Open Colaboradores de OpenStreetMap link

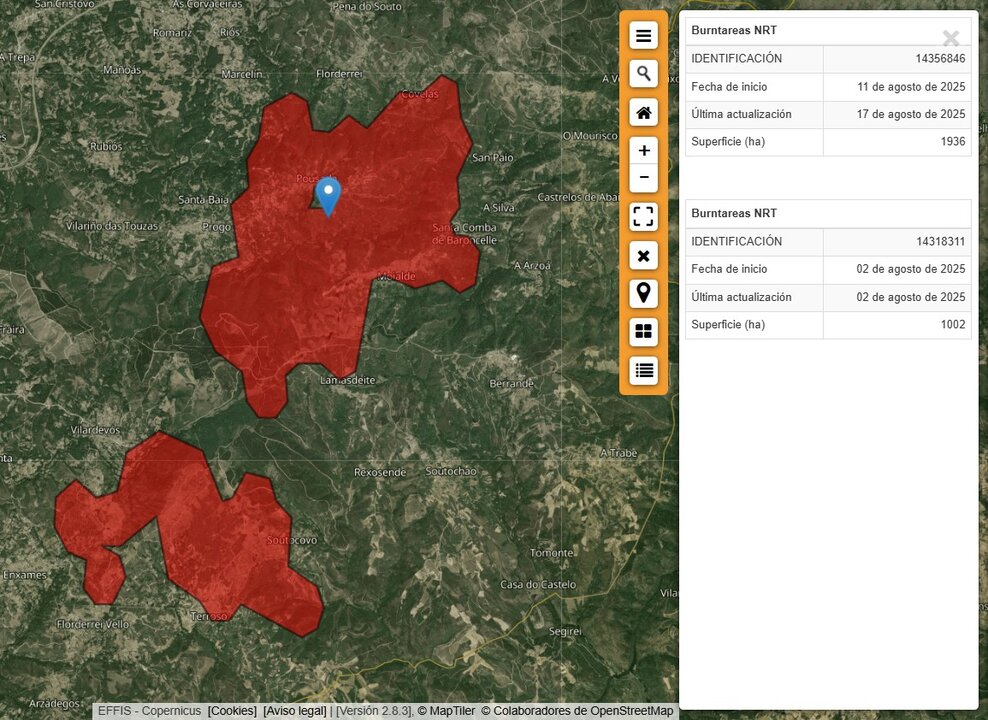point(577,711)
